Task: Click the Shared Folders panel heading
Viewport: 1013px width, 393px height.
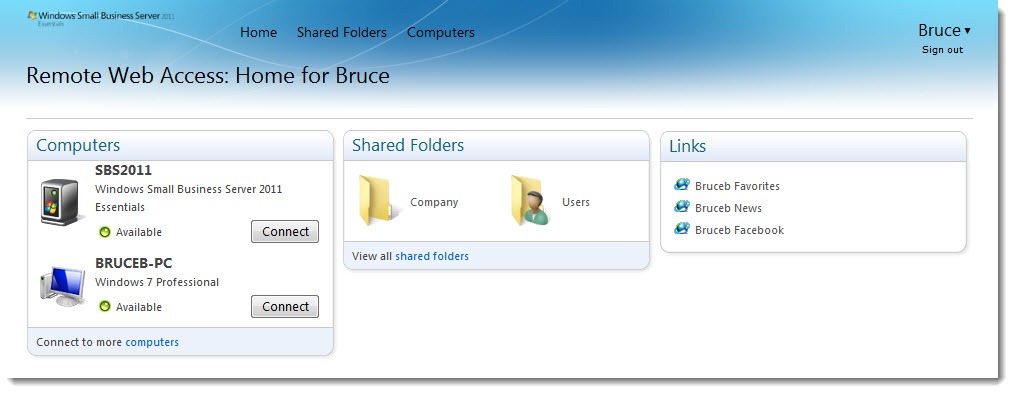Action: click(x=408, y=145)
